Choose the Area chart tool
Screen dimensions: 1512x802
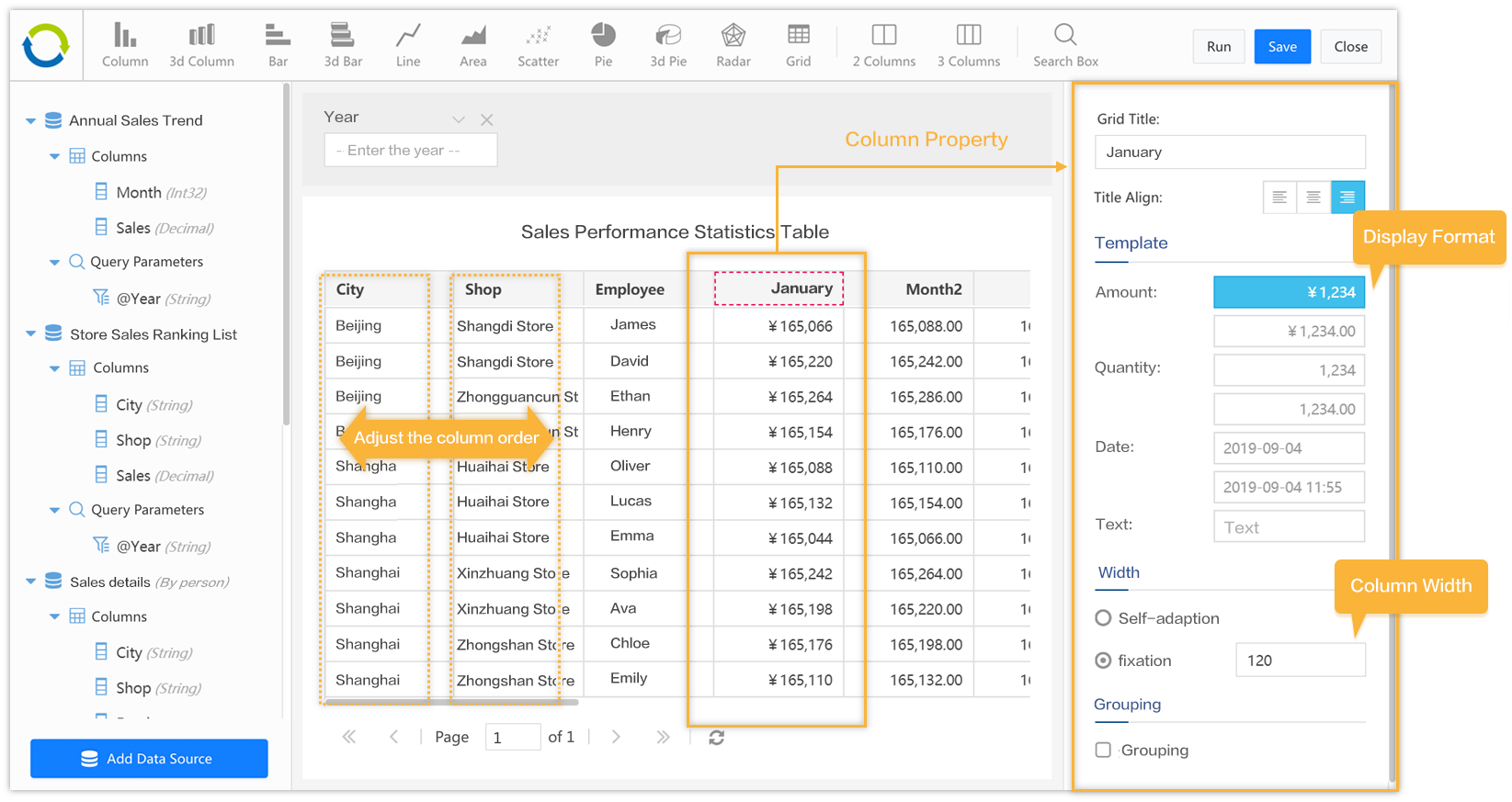click(473, 46)
